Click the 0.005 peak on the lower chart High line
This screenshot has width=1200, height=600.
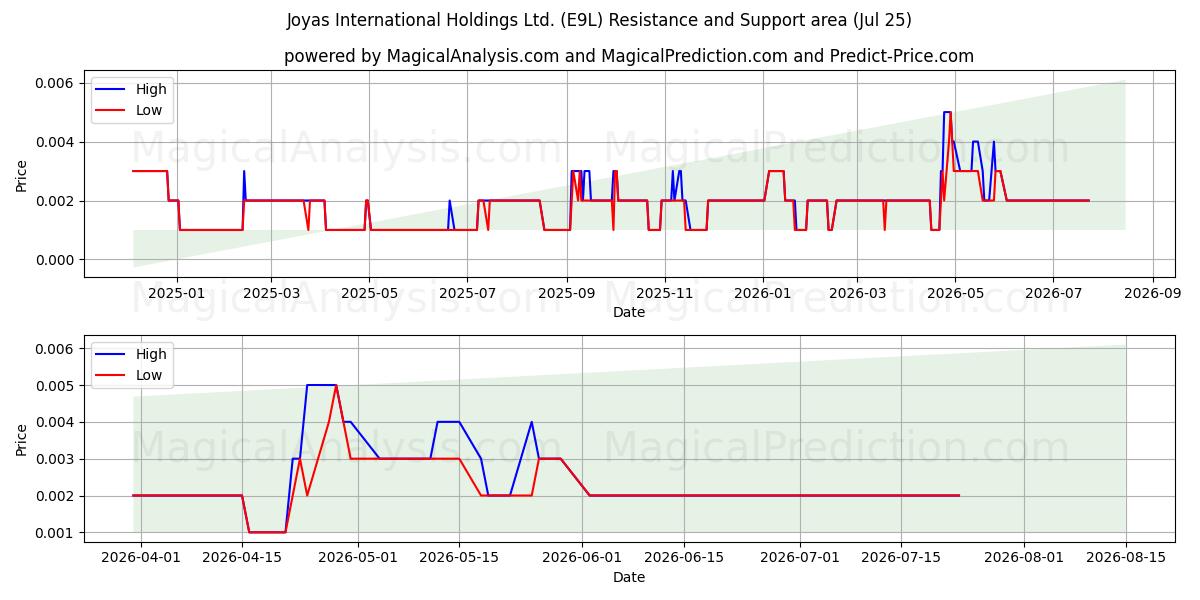321,385
